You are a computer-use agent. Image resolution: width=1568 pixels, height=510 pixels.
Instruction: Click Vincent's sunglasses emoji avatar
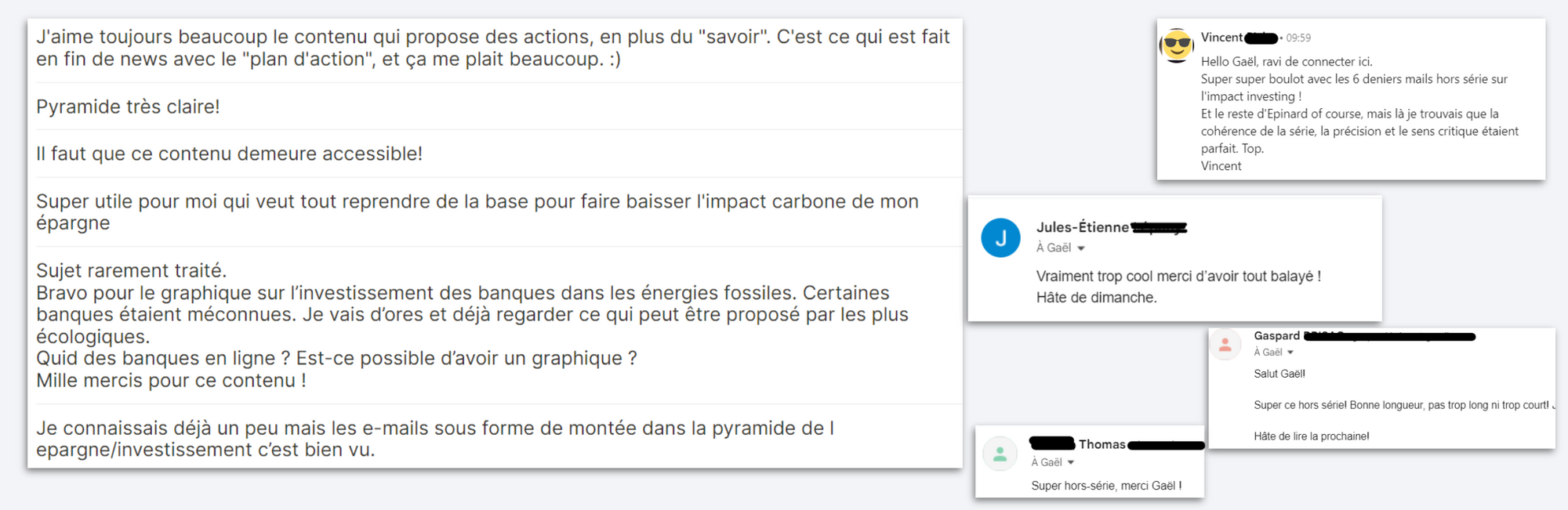click(1177, 45)
